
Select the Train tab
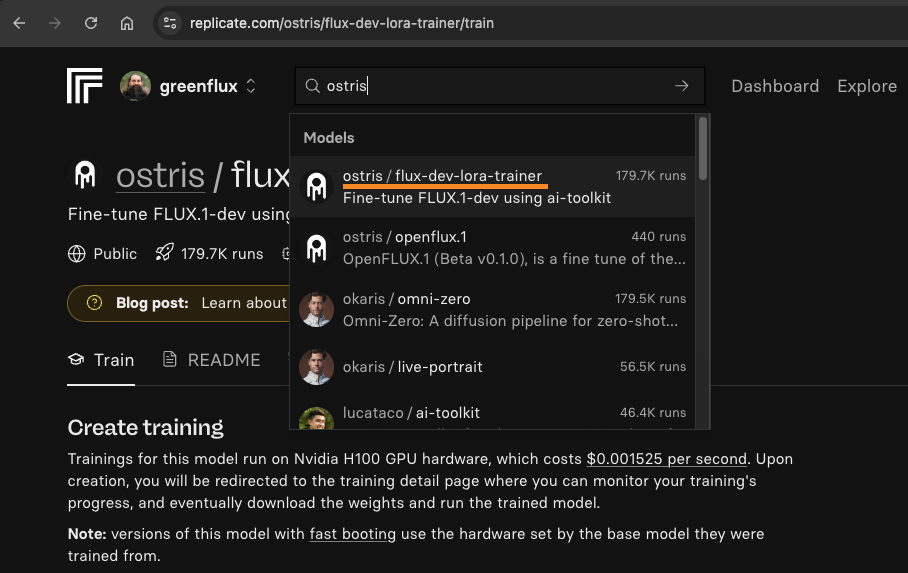101,360
